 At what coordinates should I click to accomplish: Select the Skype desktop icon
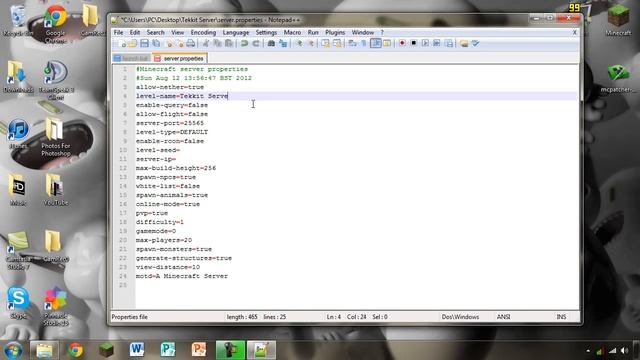click(18, 302)
